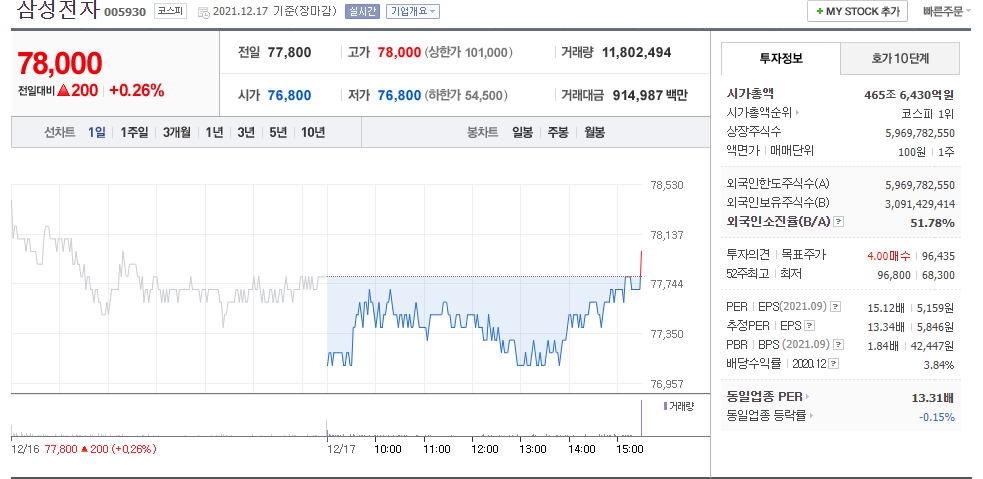
Task: Click arrow beside 동일업종 등락률
Action: point(810,416)
